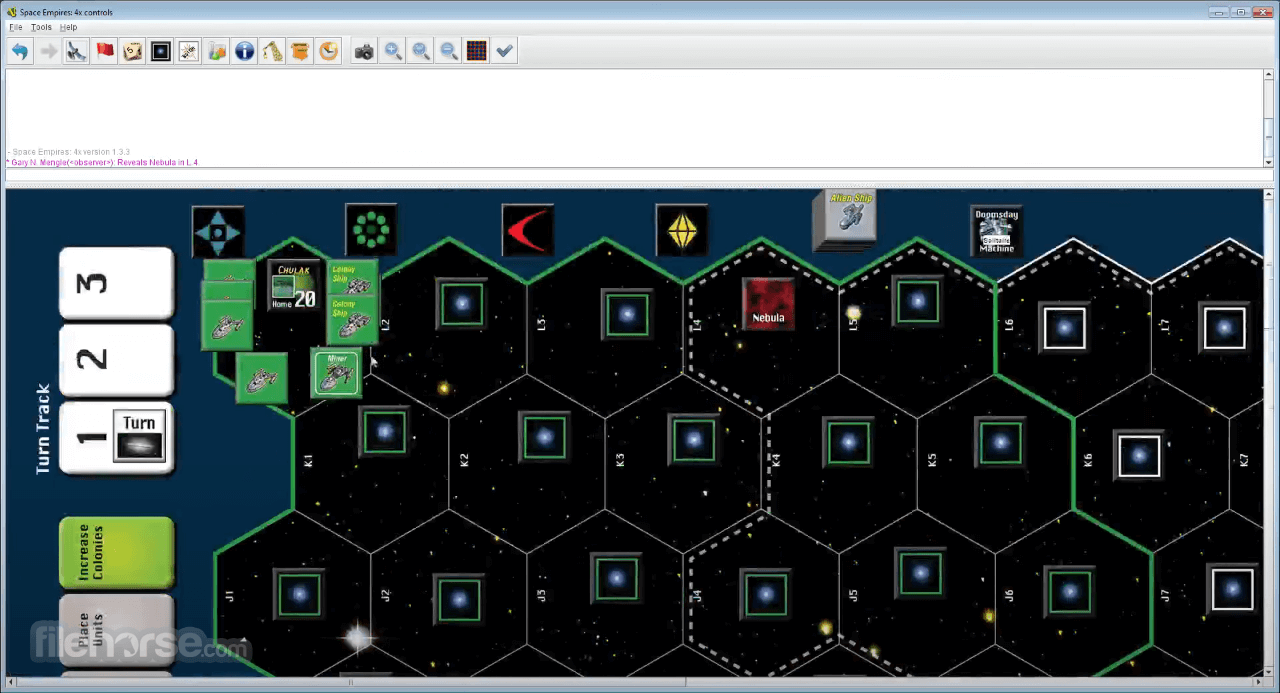This screenshot has width=1280, height=693.
Task: Click the white-framed marker in hex L6
Action: (1064, 328)
